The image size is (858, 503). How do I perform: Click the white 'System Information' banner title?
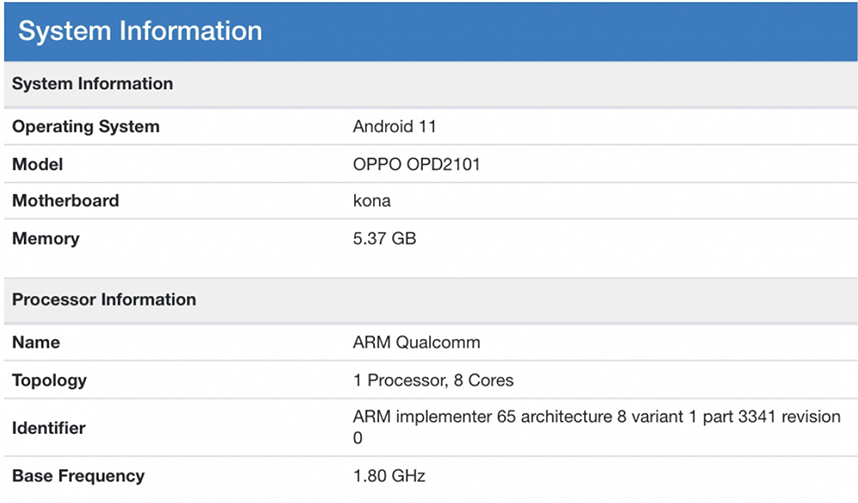(140, 31)
